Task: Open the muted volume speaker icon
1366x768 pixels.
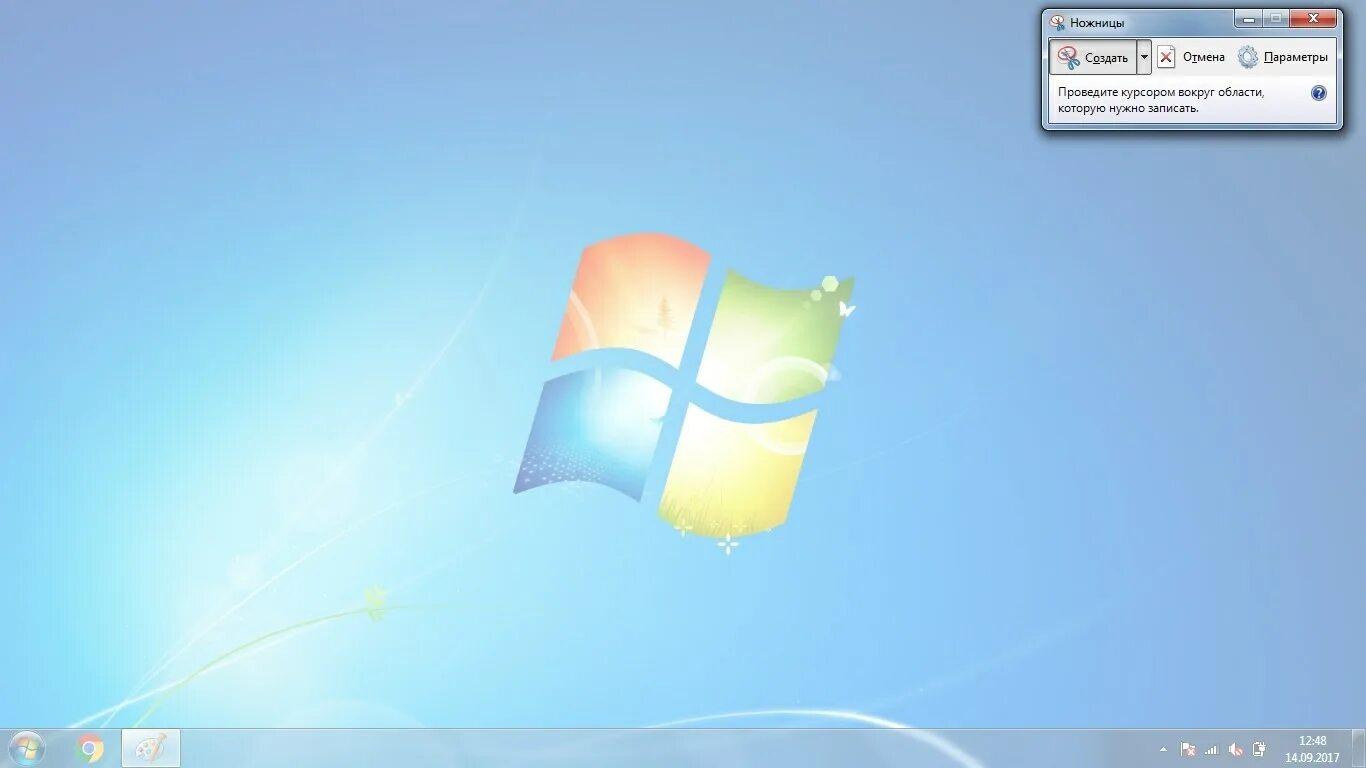Action: click(1235, 749)
